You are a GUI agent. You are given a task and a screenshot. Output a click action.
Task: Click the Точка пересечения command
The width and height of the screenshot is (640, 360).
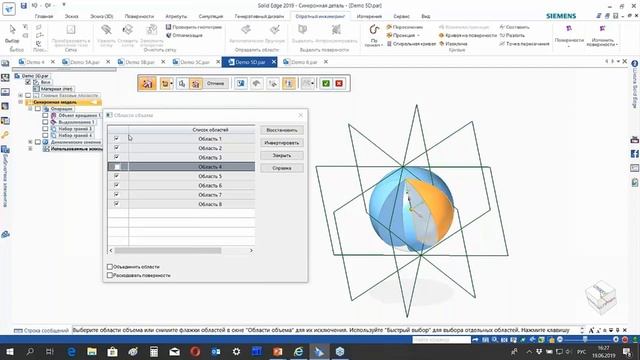coord(524,44)
